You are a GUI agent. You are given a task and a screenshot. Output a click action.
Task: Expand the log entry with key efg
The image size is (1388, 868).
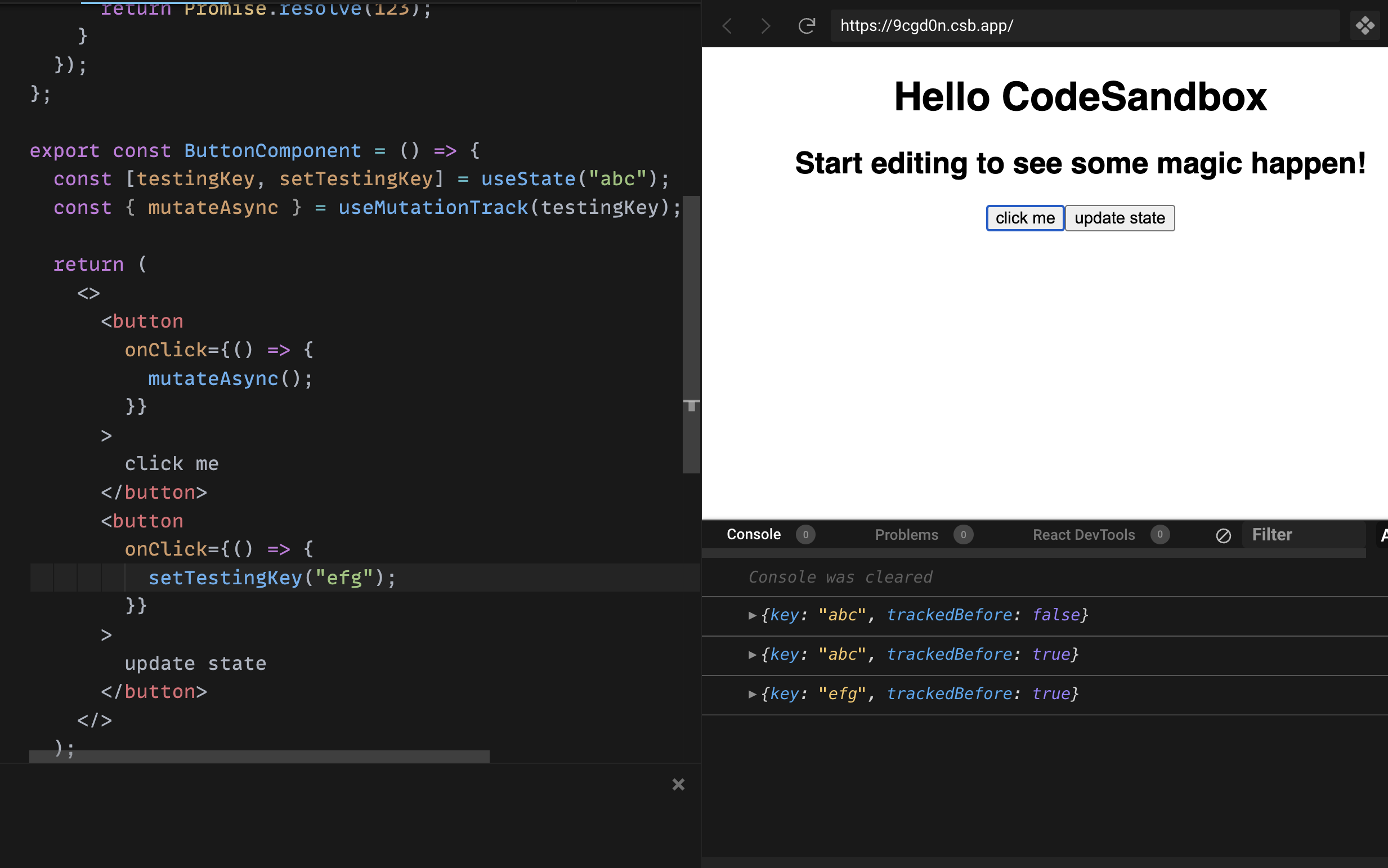coord(752,694)
